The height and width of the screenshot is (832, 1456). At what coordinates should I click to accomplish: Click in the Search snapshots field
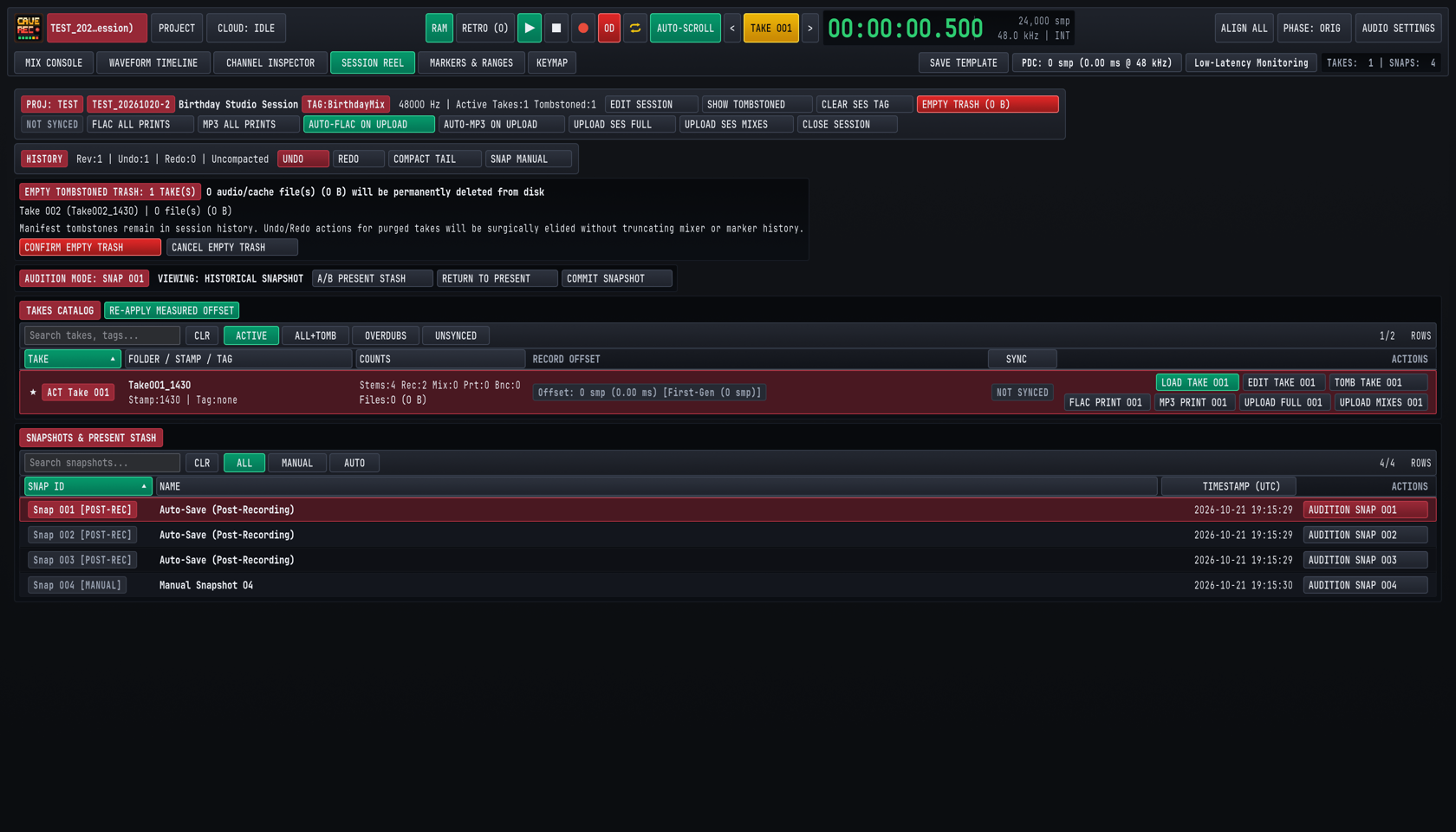(x=102, y=463)
